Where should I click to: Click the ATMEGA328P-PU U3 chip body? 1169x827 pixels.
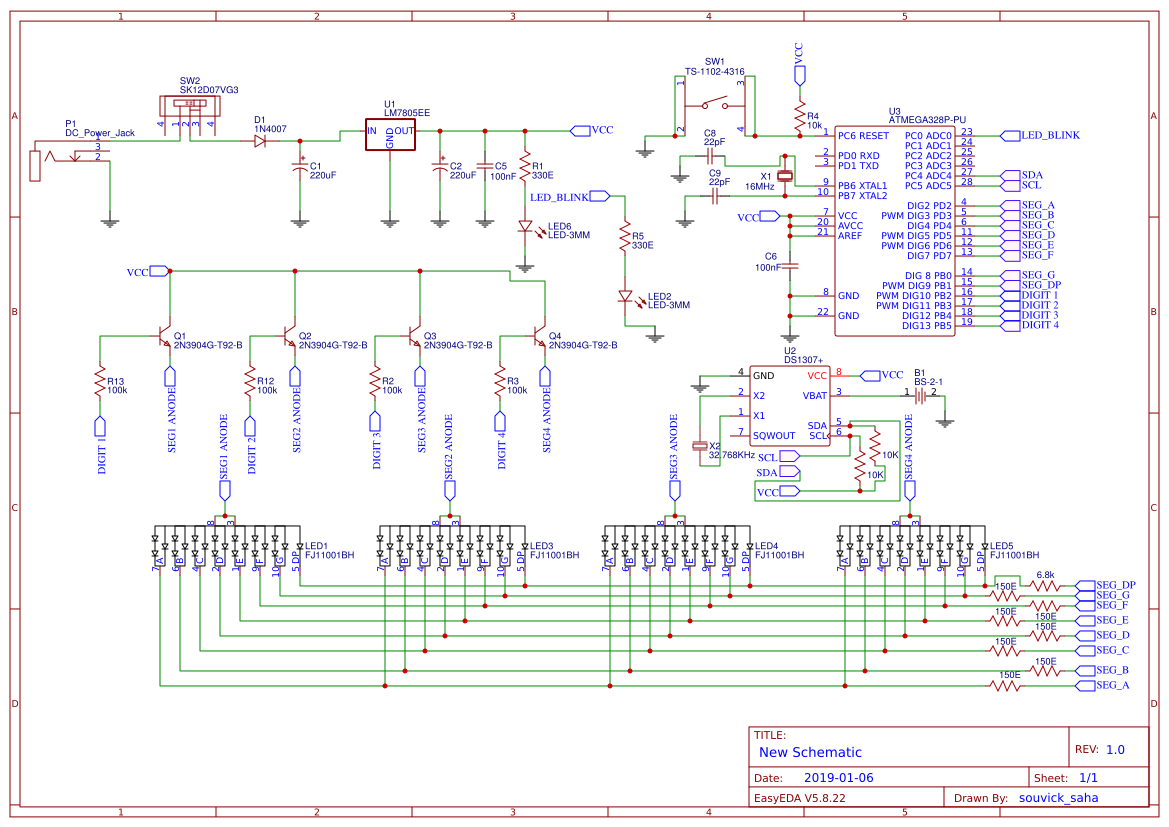coord(895,230)
